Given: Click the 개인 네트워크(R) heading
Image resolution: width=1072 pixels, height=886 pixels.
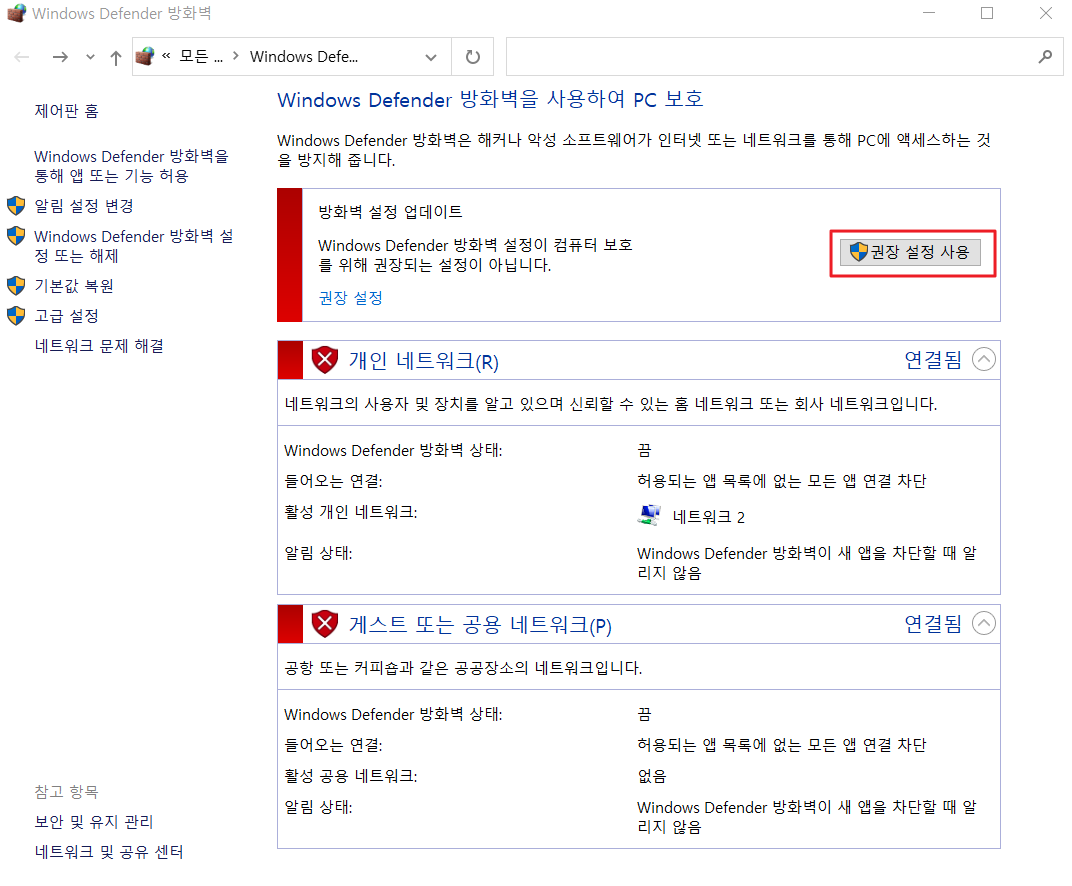Looking at the screenshot, I should tap(424, 361).
